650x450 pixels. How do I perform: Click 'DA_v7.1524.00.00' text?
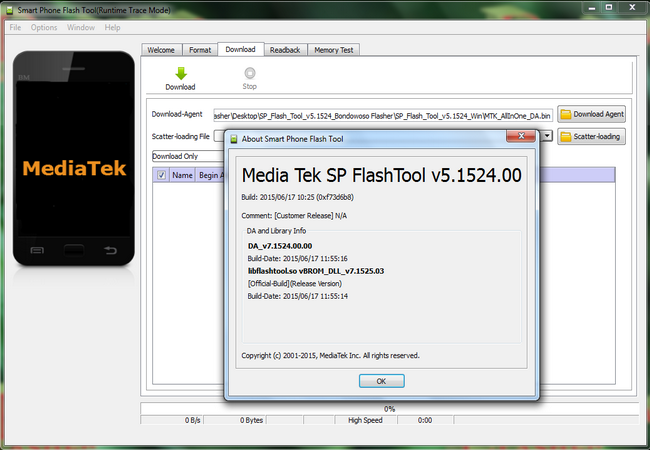tap(280, 246)
